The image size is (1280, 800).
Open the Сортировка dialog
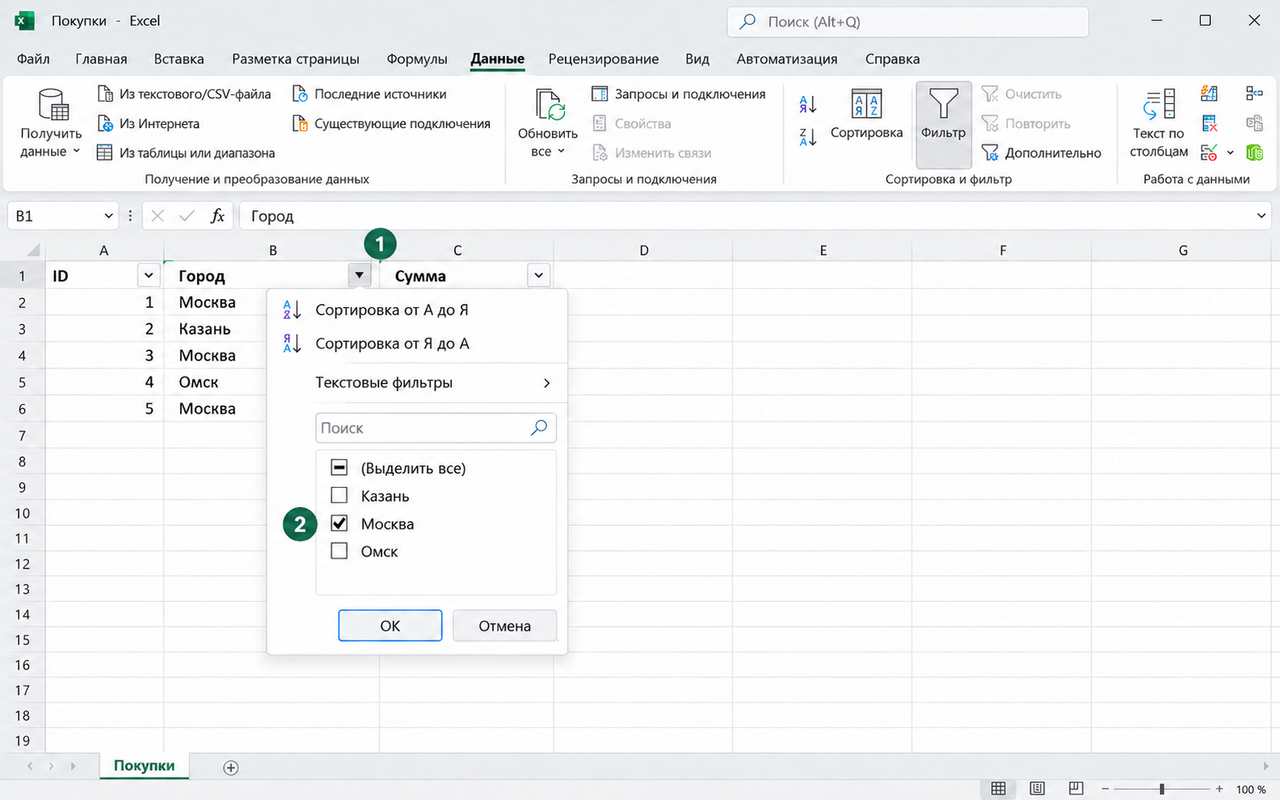coord(866,116)
